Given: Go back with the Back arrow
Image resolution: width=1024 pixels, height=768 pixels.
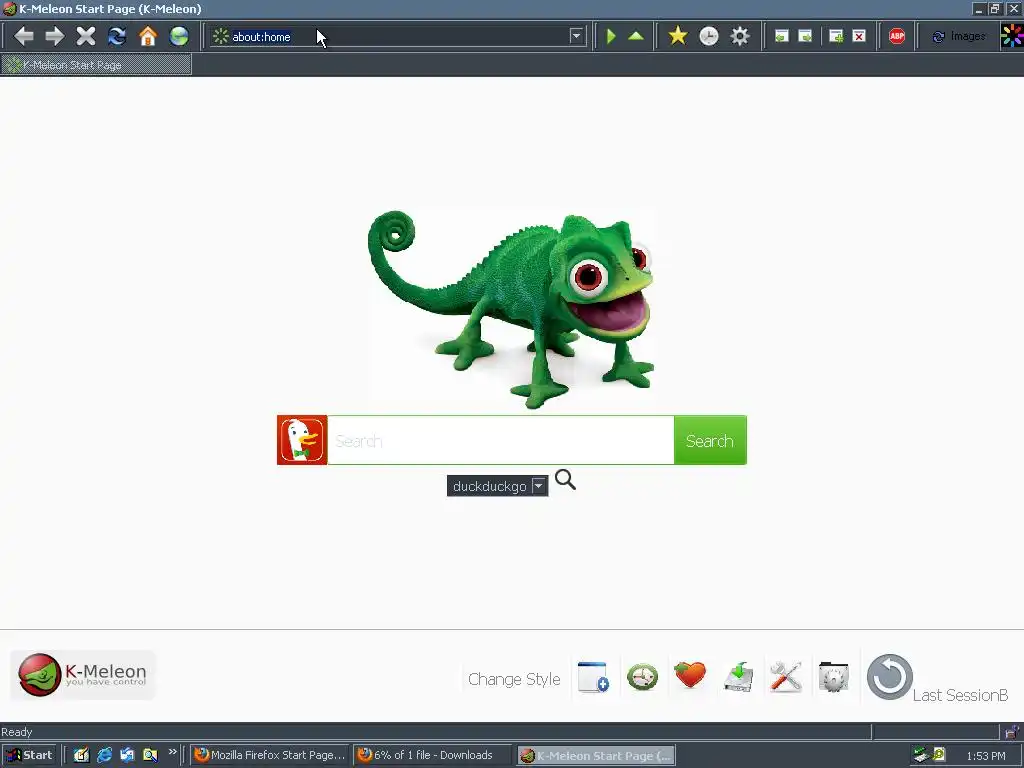Looking at the screenshot, I should point(24,36).
